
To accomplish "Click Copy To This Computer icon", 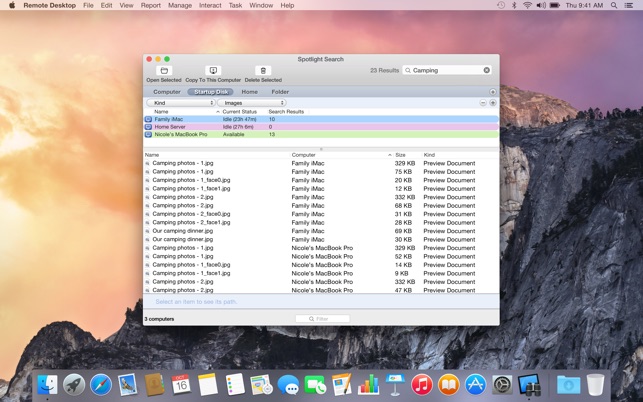I will point(213,71).
